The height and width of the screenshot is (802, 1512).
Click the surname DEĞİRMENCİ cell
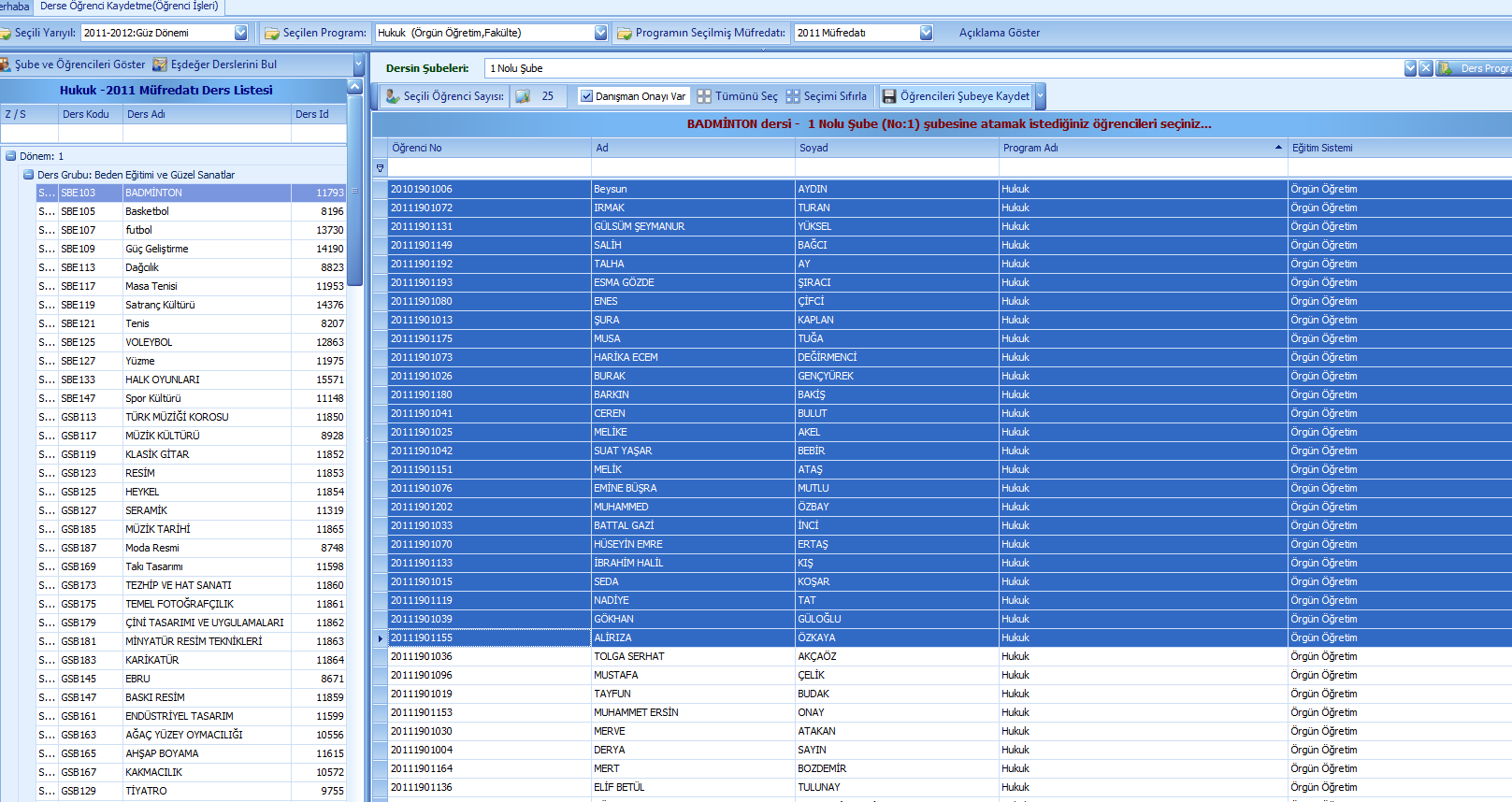point(897,357)
